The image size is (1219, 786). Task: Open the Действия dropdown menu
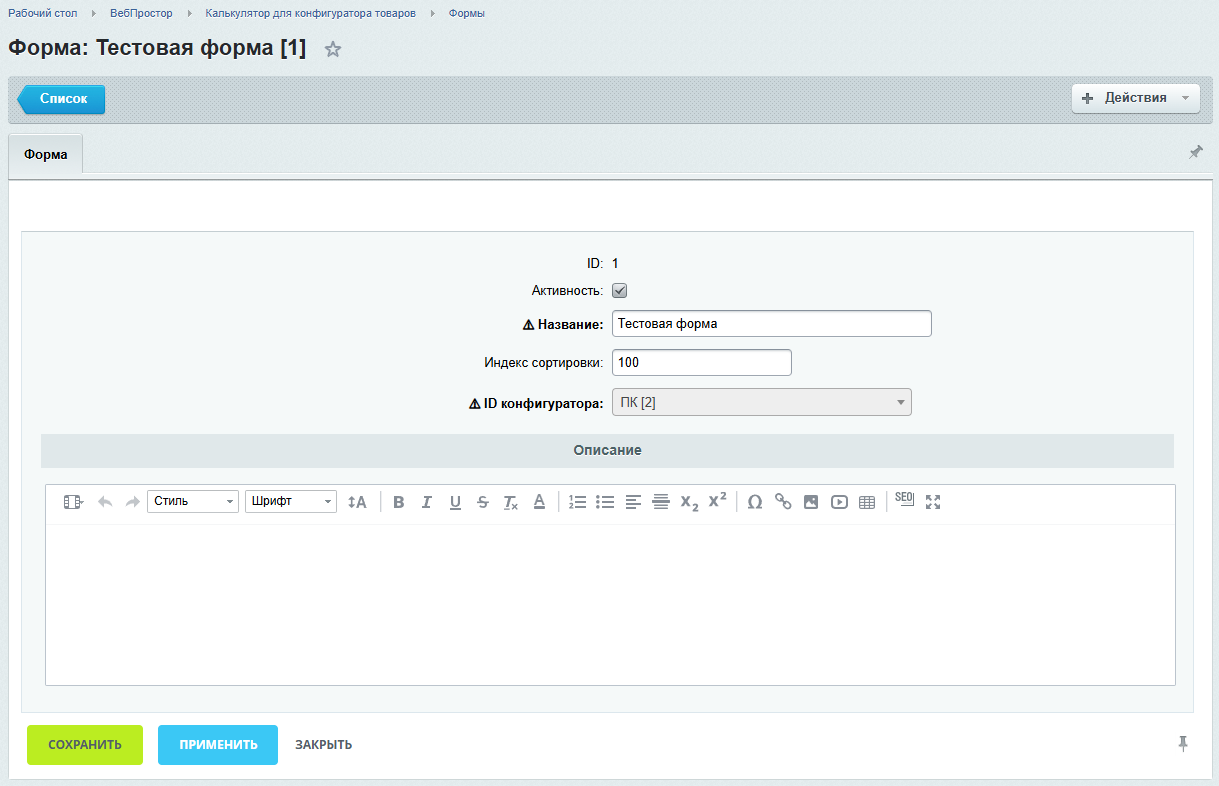[1136, 98]
